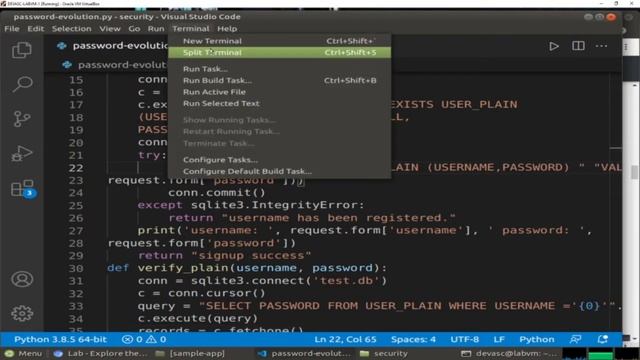Switch to [sample-app] taskbar window
Image resolution: width=640 pixels, height=360 pixels.
click(x=190, y=353)
